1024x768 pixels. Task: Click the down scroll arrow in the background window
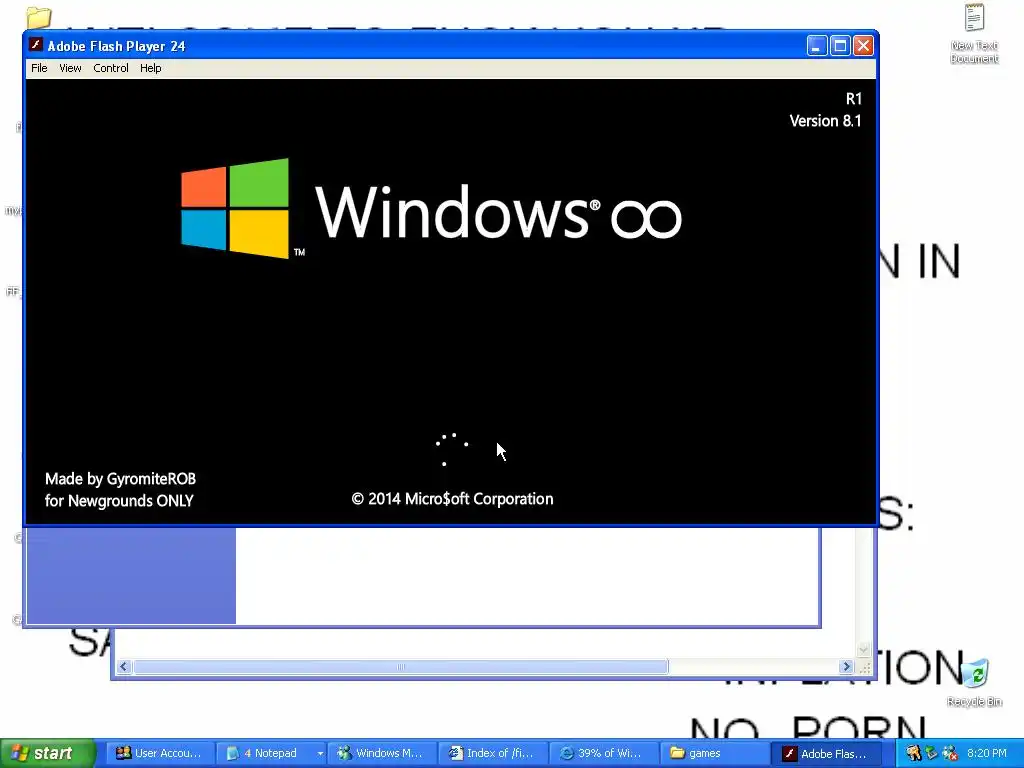[863, 650]
